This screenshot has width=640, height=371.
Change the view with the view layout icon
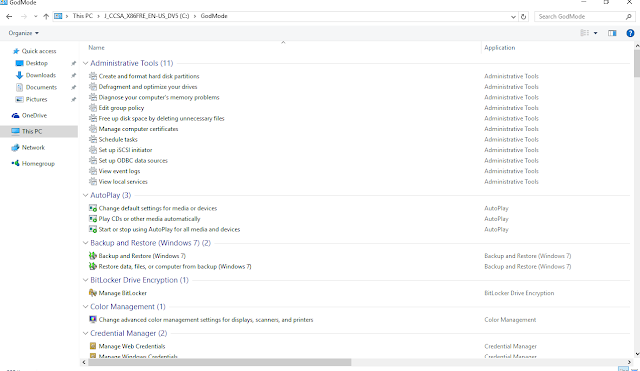click(584, 33)
